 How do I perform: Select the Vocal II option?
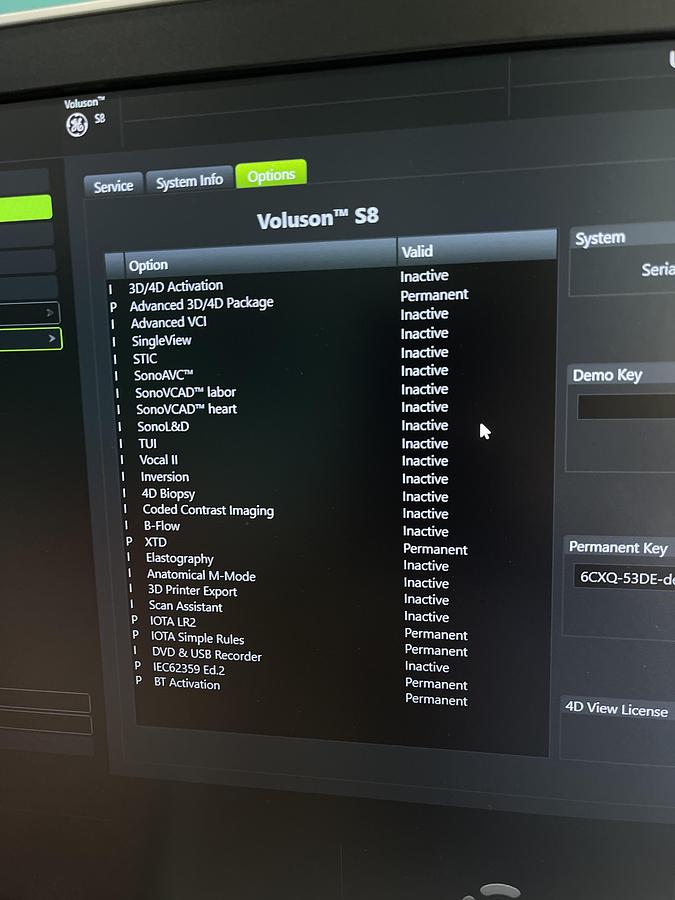coord(158,460)
